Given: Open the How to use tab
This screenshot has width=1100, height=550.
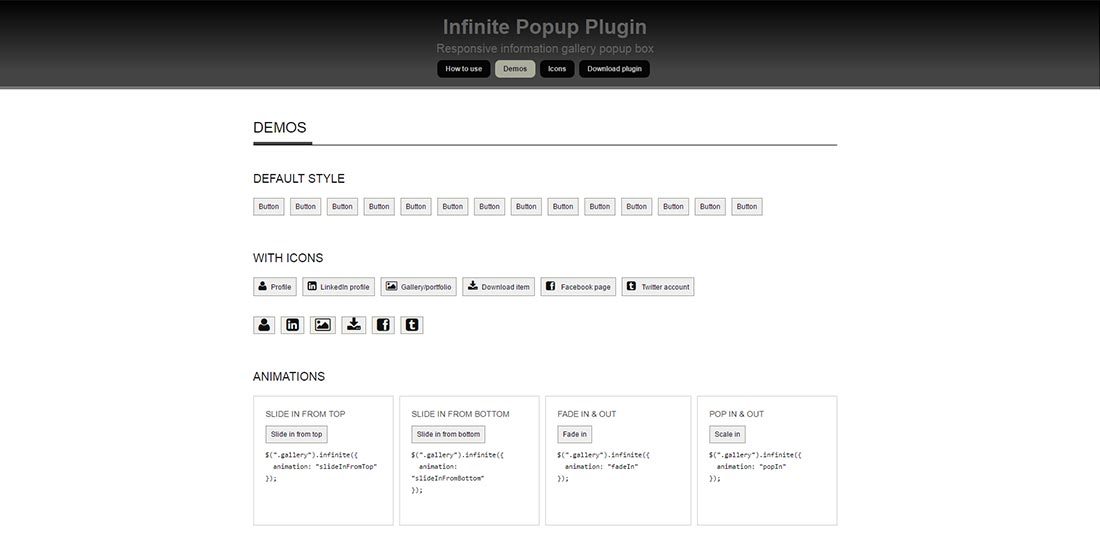Looking at the screenshot, I should tap(464, 69).
